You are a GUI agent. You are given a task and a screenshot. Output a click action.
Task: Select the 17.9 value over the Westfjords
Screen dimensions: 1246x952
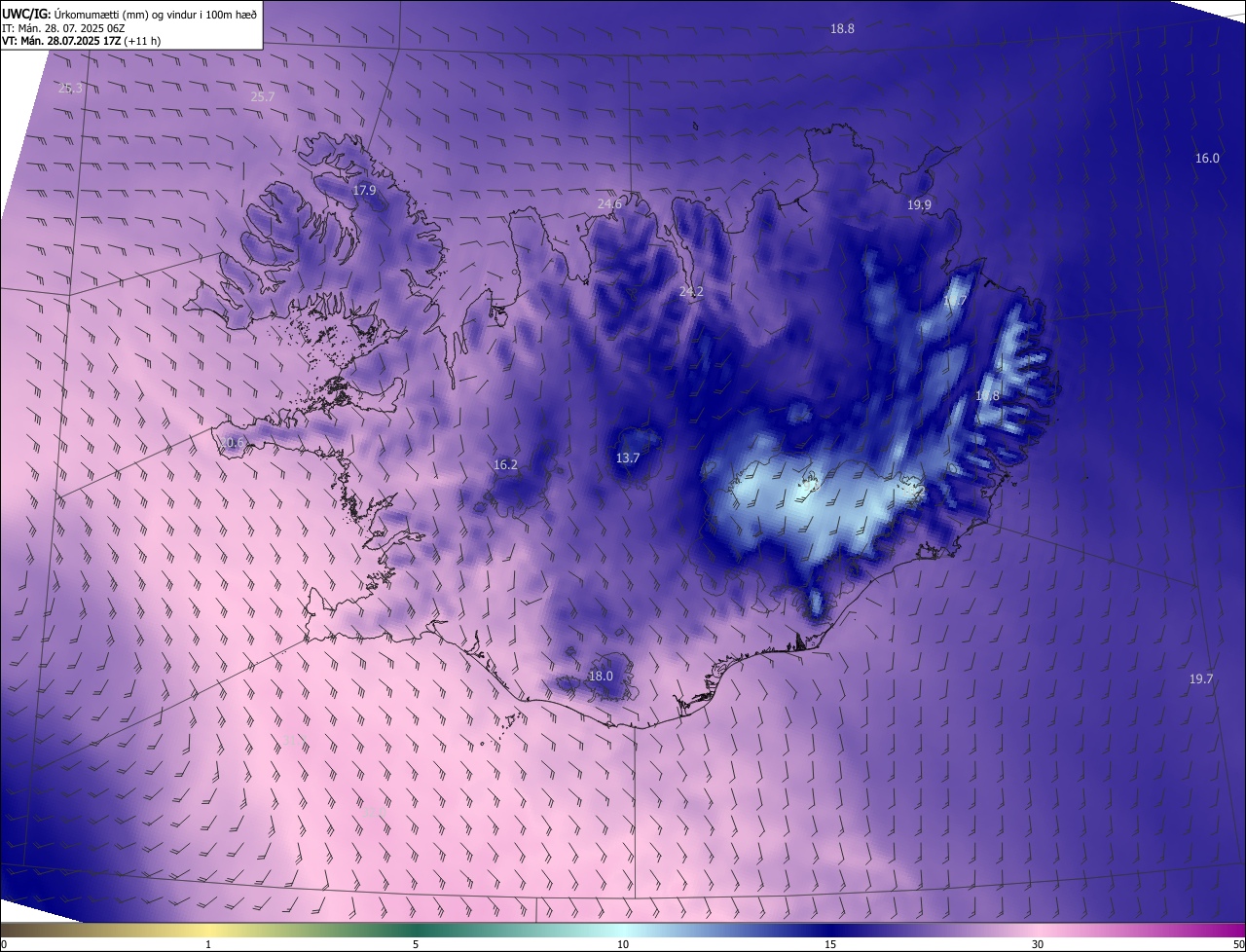pos(364,191)
